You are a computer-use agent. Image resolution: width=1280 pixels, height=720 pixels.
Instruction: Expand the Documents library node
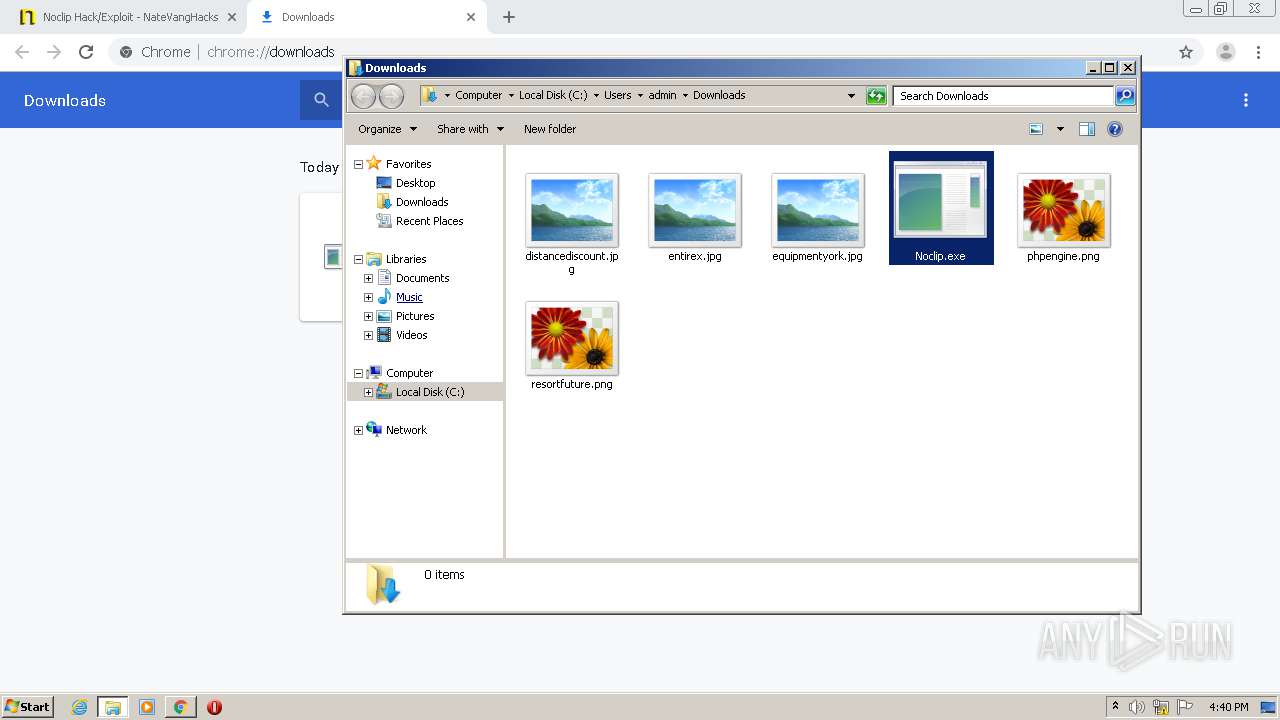(368, 278)
